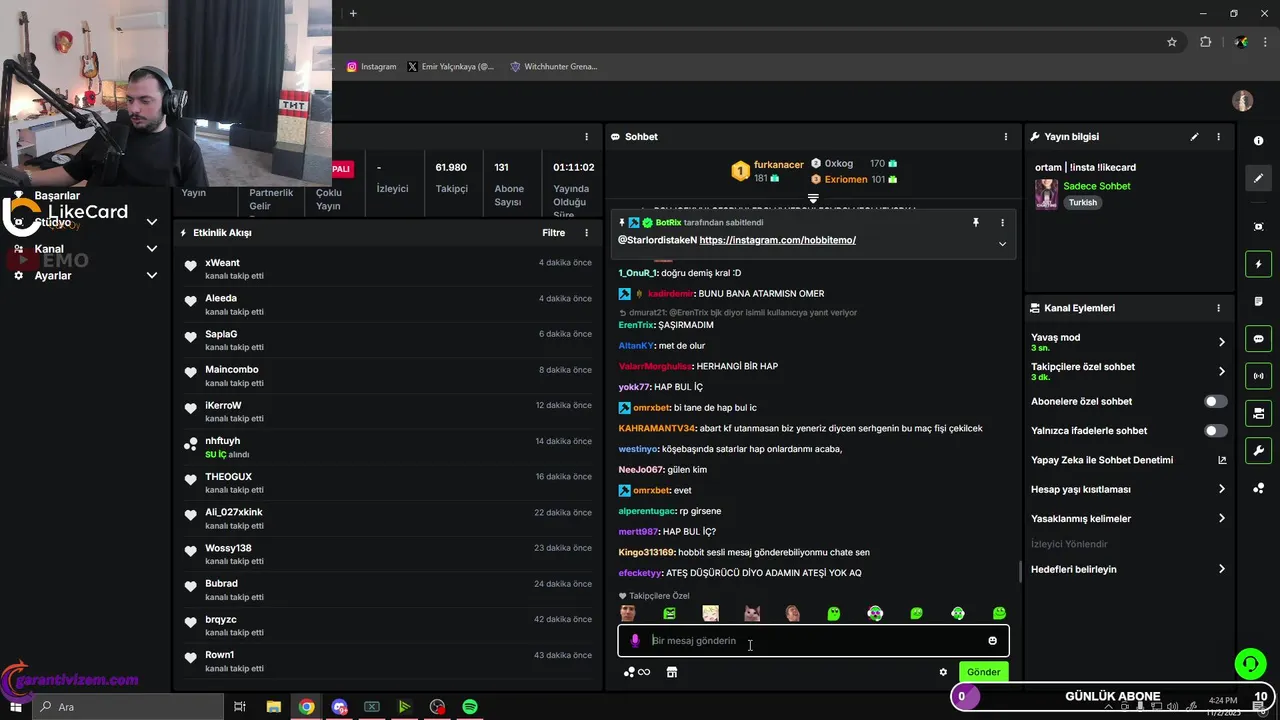Open the Instagram bookmark tab
This screenshot has width=1280, height=720.
[371, 67]
